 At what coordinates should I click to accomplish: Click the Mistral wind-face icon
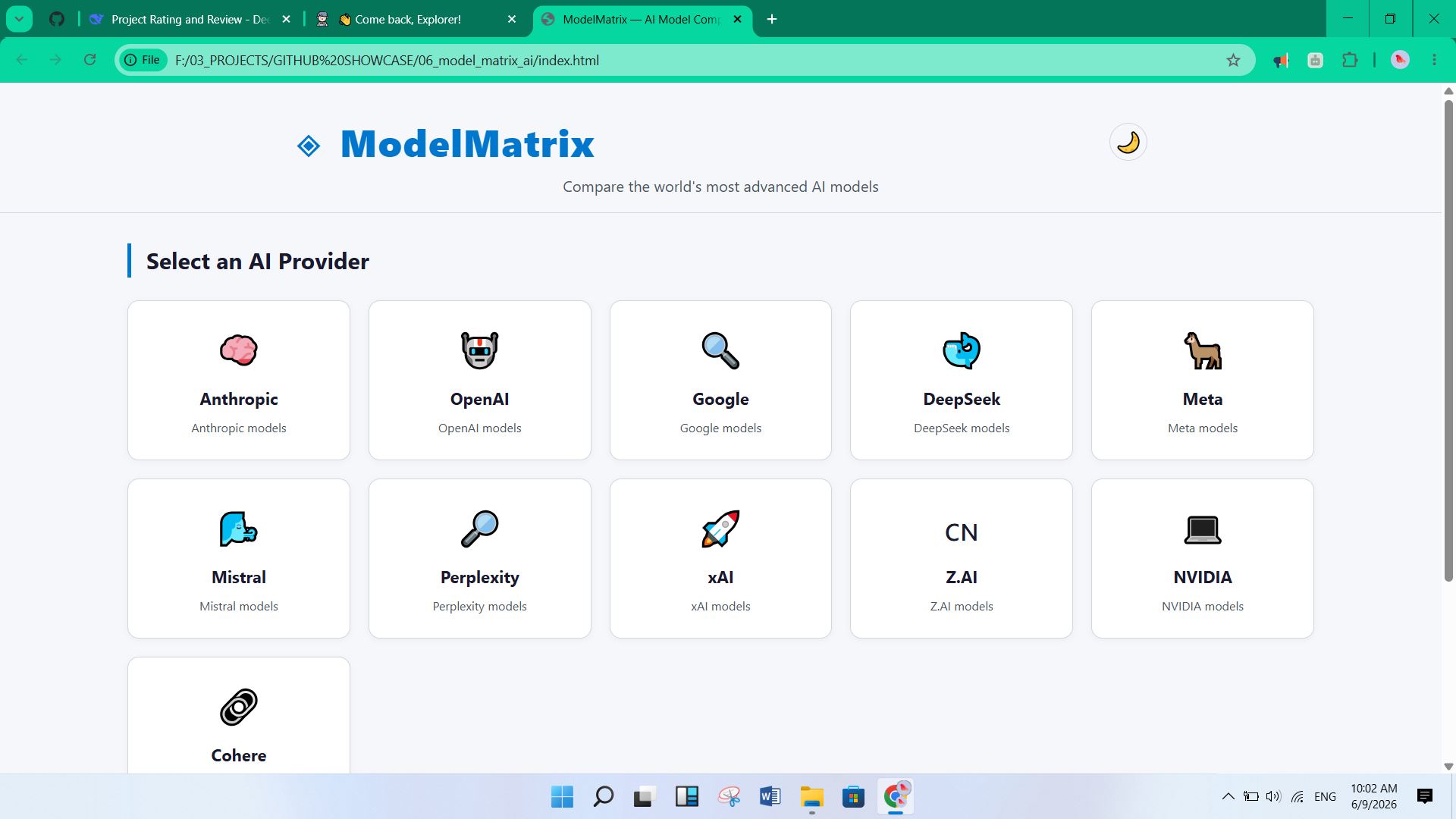tap(238, 529)
